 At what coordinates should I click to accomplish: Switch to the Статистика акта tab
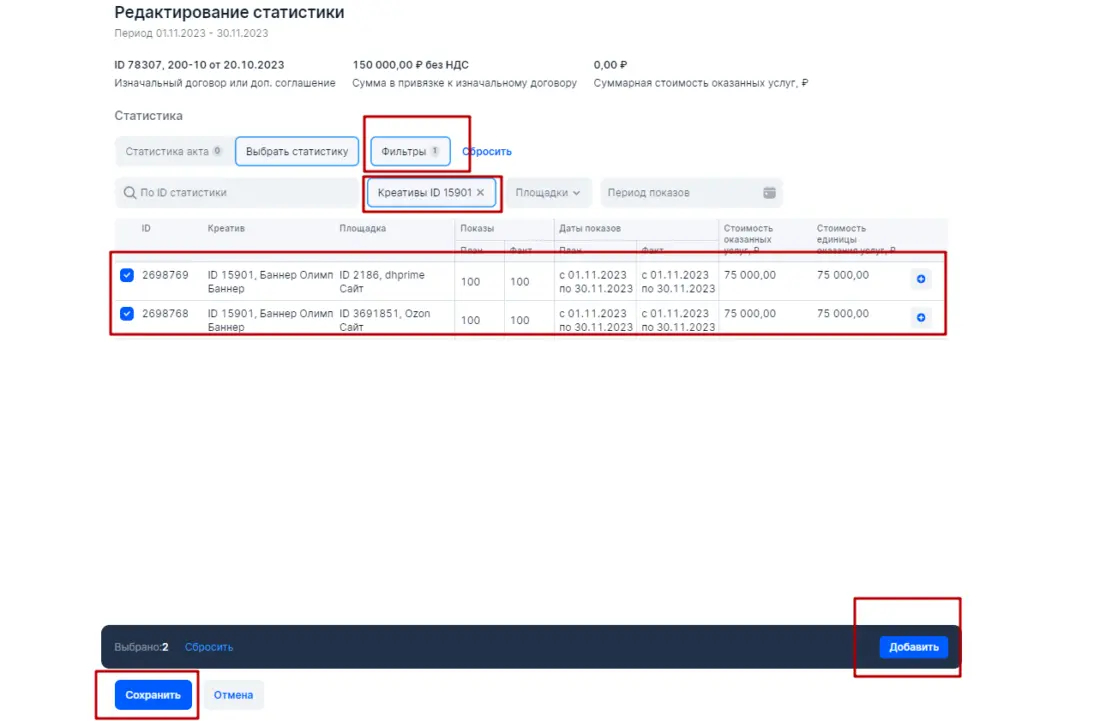173,151
